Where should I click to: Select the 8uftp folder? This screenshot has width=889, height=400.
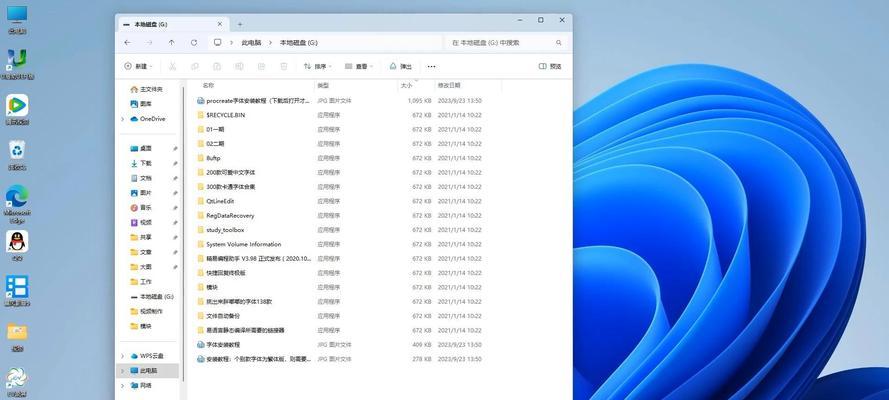coord(208,158)
